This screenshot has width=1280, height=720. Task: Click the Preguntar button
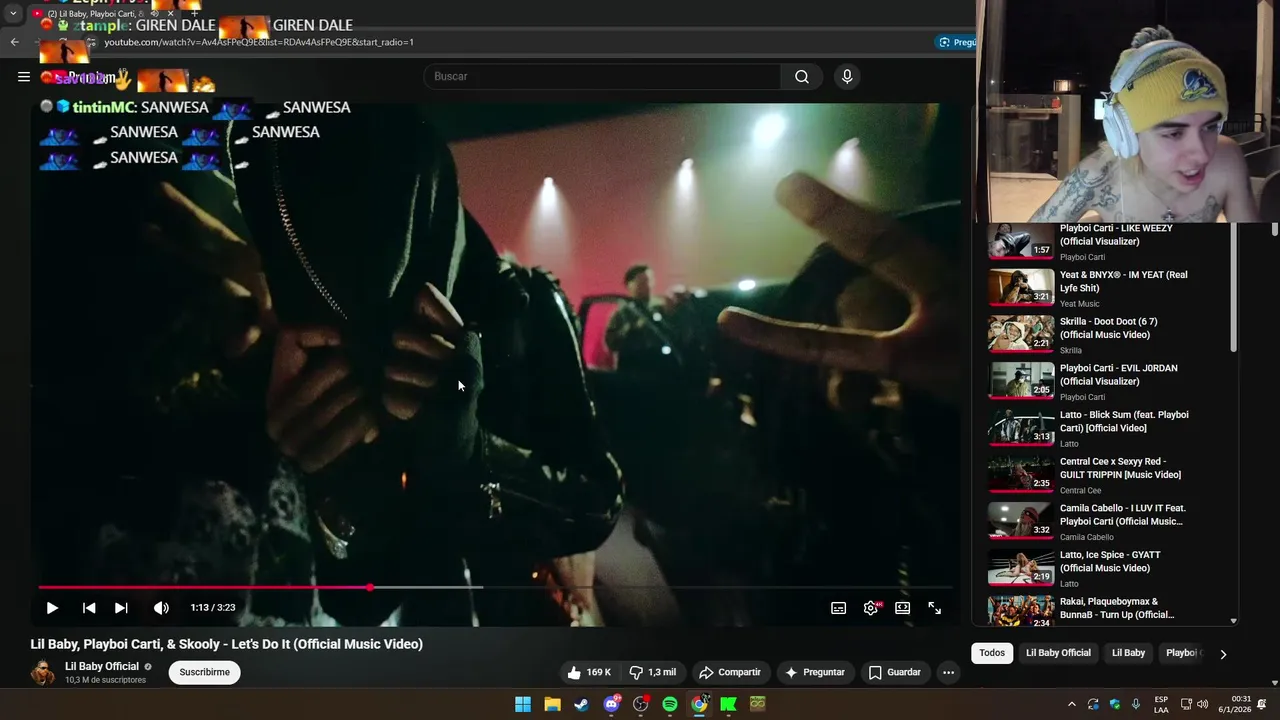815,672
